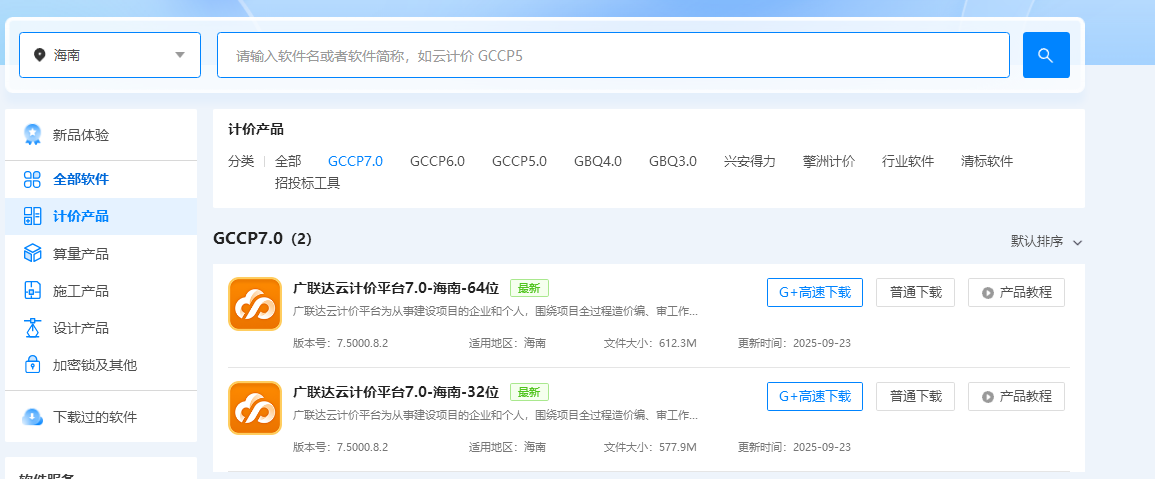Image resolution: width=1155 pixels, height=479 pixels.
Task: Click the 全部软件 grid icon
Action: (32, 179)
